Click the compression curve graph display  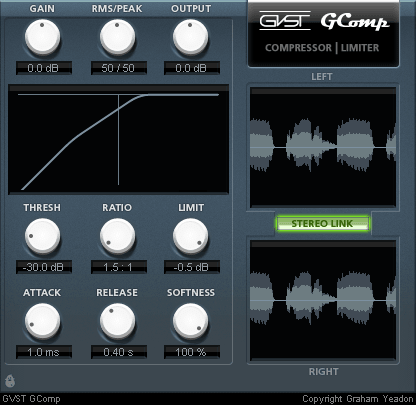118,139
